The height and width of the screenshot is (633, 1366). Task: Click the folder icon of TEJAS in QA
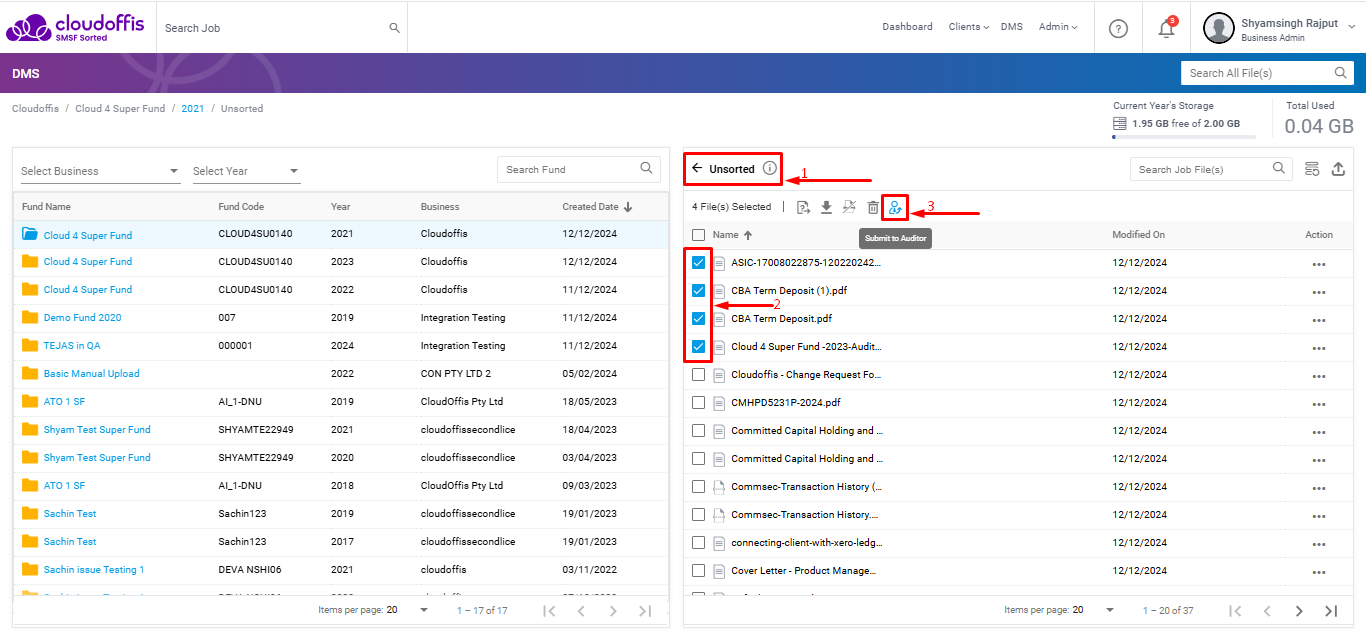tap(30, 345)
